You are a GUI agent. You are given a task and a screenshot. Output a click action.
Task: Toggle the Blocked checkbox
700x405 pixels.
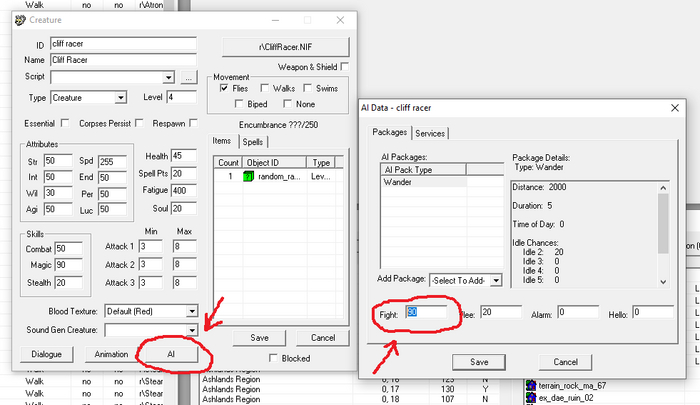coord(273,358)
